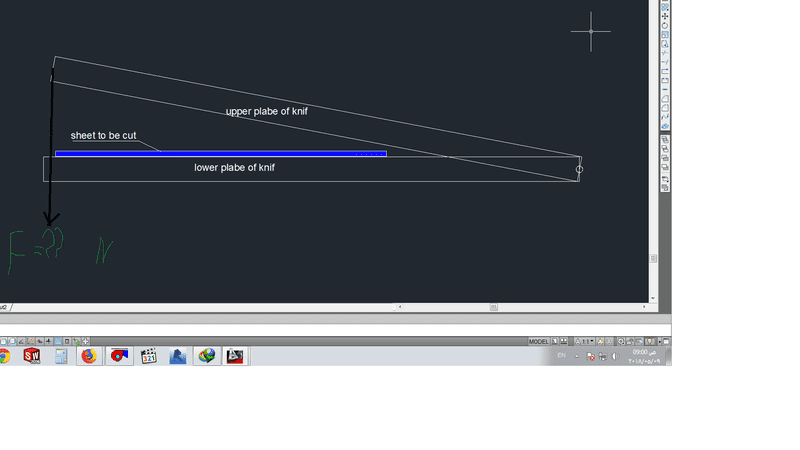Switch to AutoCAD taskbar button
This screenshot has width=800, height=450.
pos(235,356)
